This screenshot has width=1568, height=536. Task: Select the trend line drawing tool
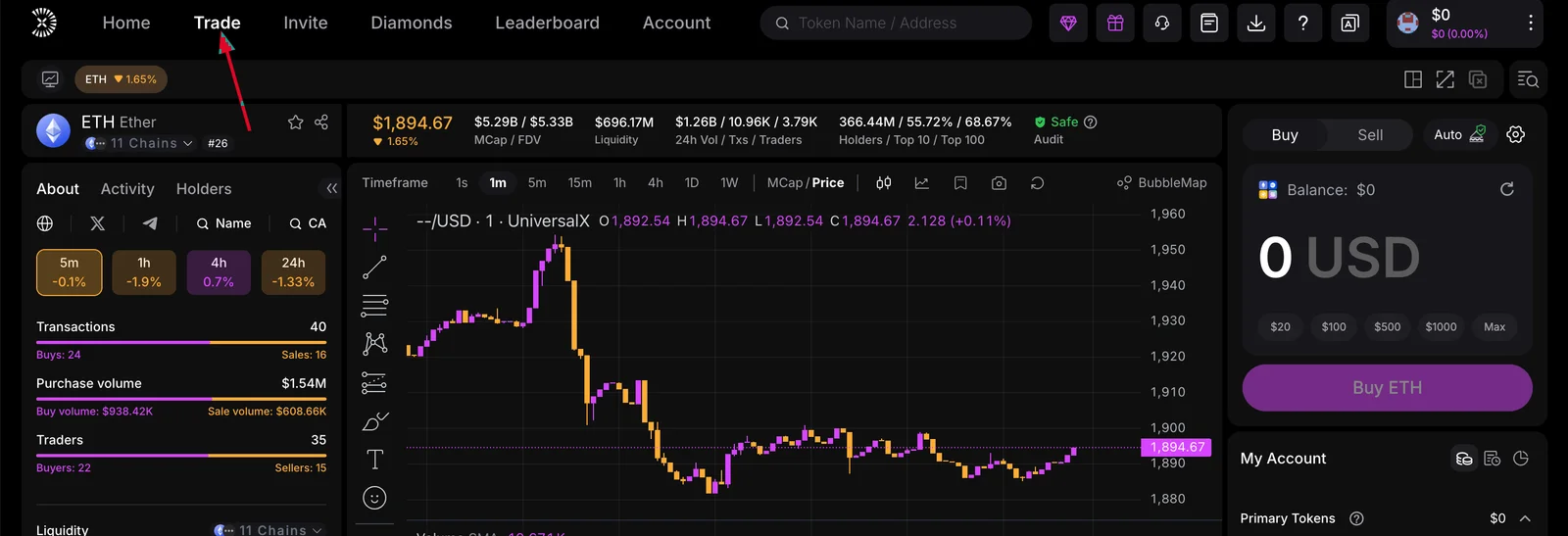click(375, 267)
